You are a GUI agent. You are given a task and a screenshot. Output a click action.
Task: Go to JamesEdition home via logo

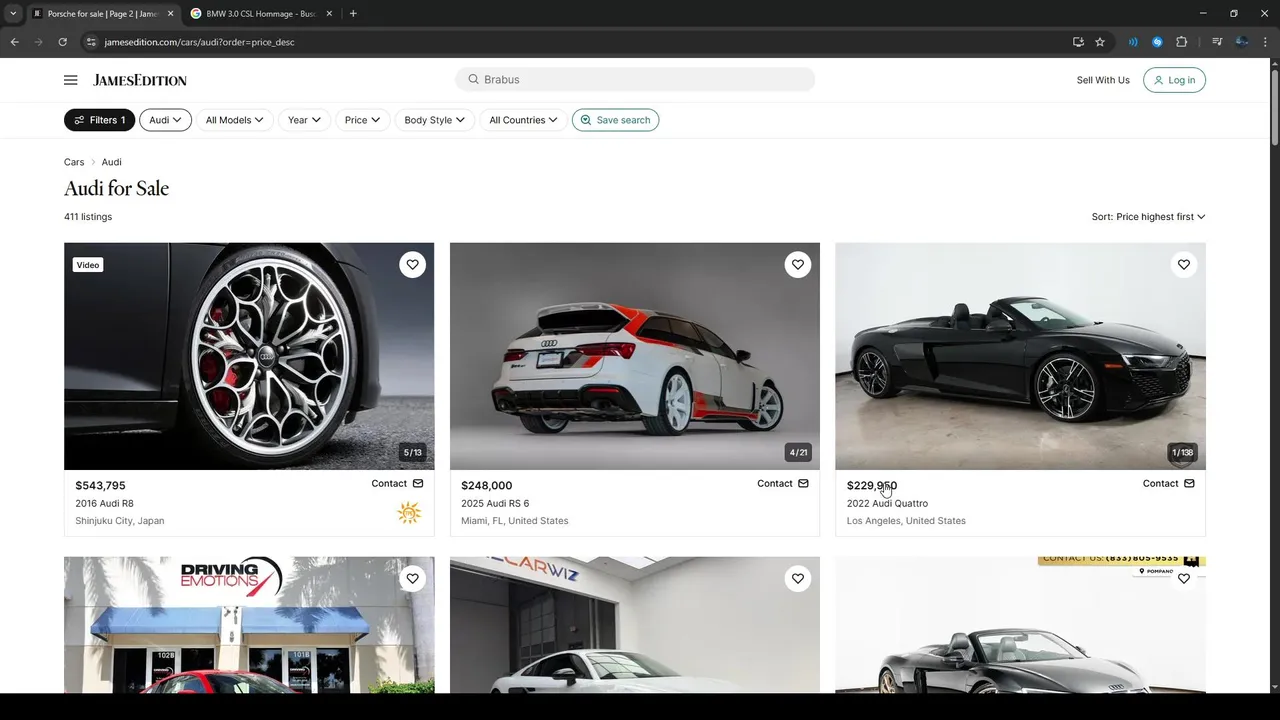point(140,80)
